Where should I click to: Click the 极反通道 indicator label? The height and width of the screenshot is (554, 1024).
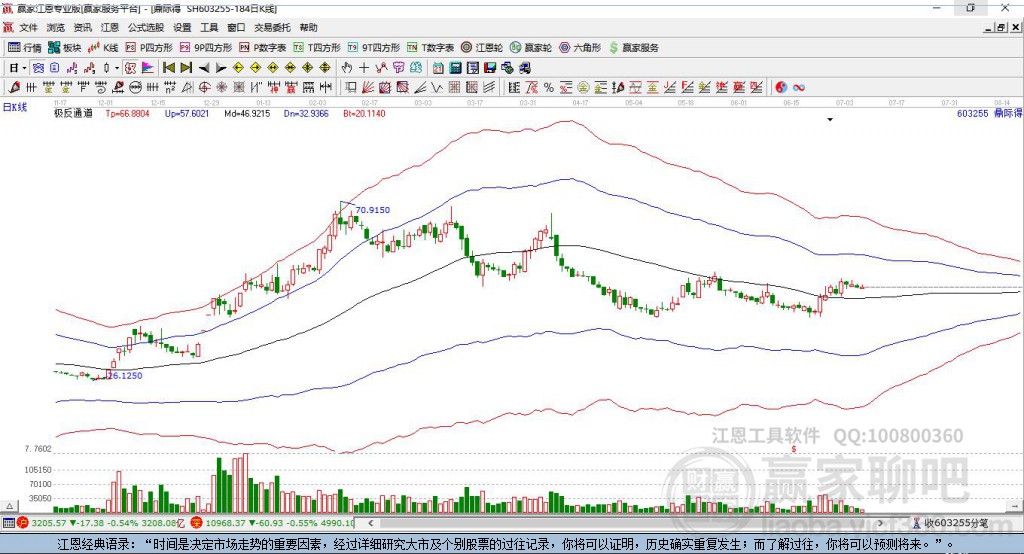click(73, 114)
